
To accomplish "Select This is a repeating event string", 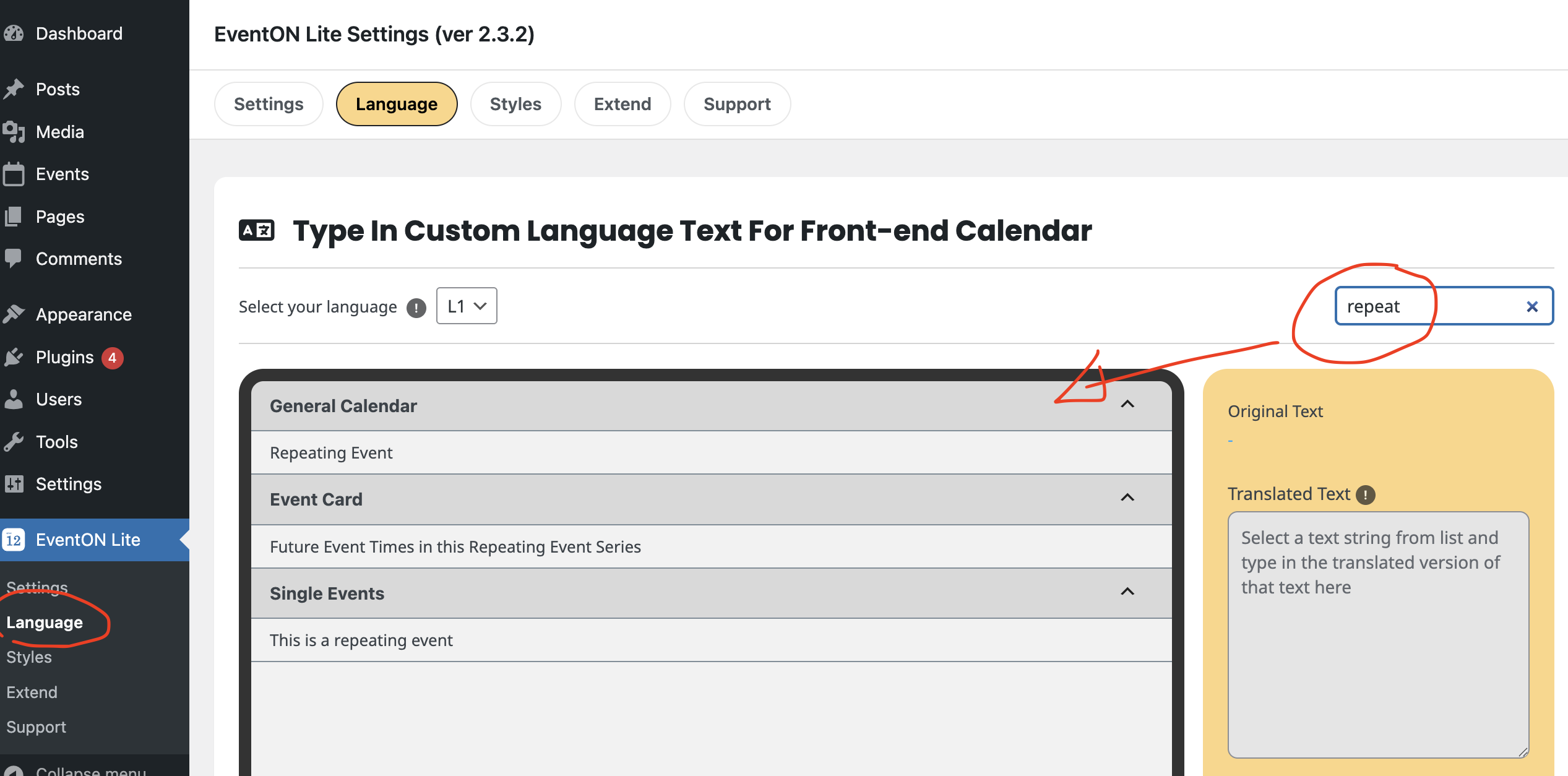I will click(712, 640).
